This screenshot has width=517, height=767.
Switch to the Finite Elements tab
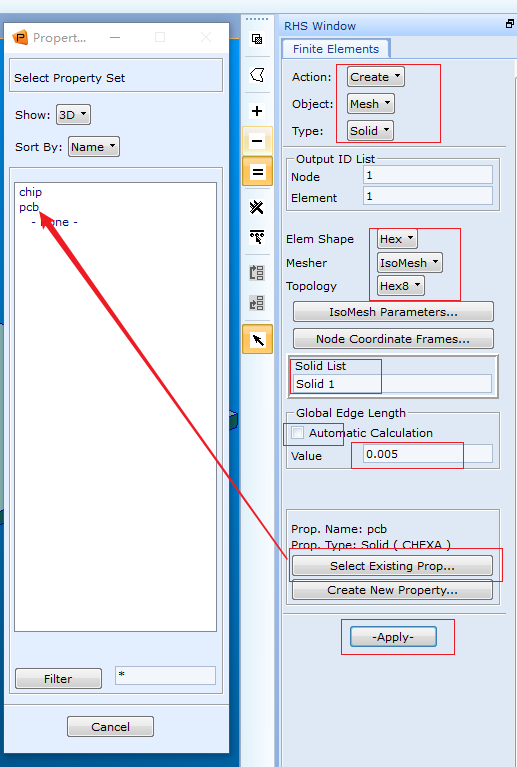(x=336, y=49)
